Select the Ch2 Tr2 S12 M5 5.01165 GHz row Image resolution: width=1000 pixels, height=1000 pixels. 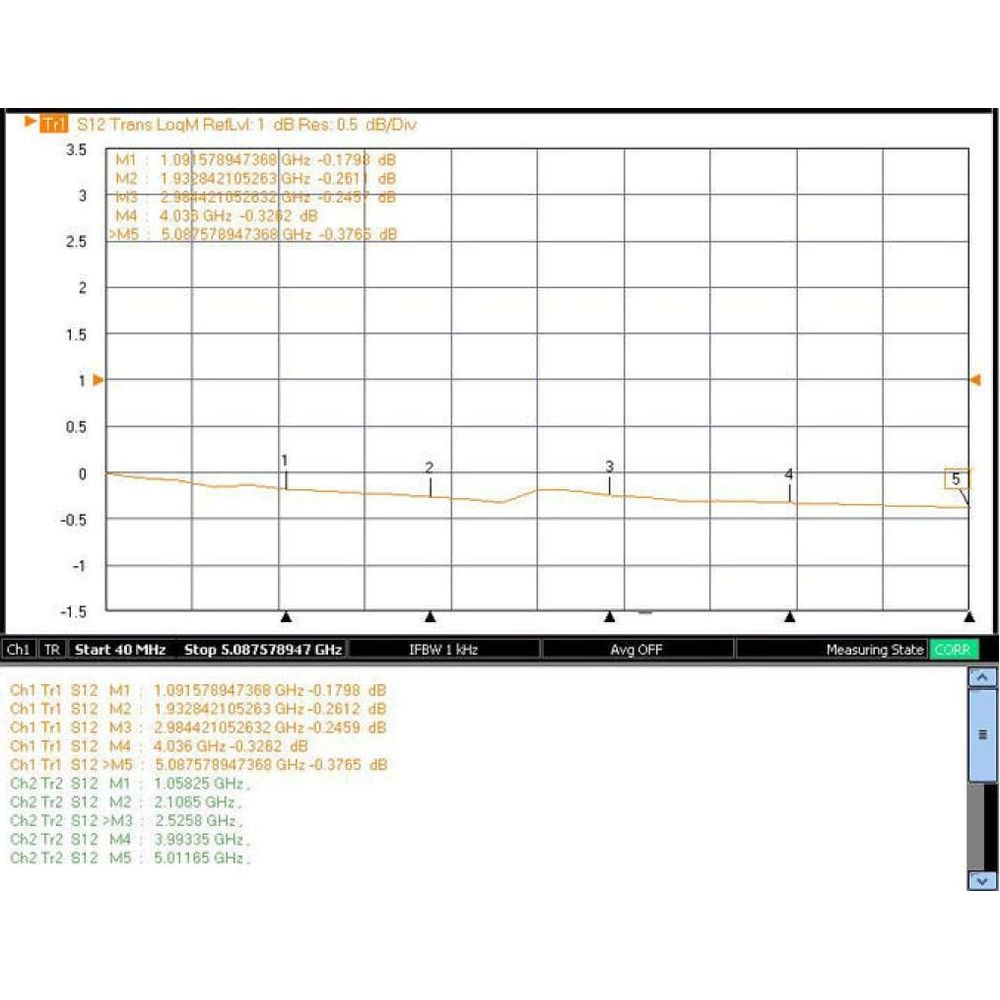pyautogui.click(x=129, y=858)
